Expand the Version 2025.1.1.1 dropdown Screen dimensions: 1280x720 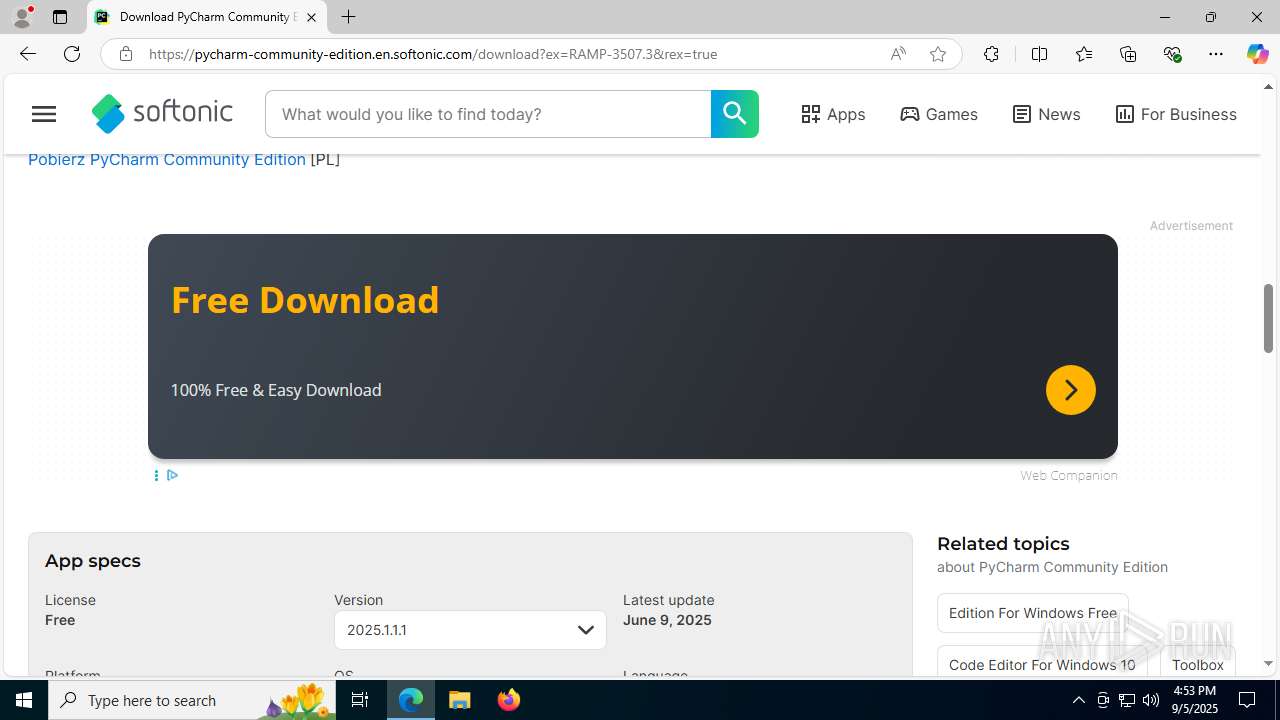(x=470, y=630)
